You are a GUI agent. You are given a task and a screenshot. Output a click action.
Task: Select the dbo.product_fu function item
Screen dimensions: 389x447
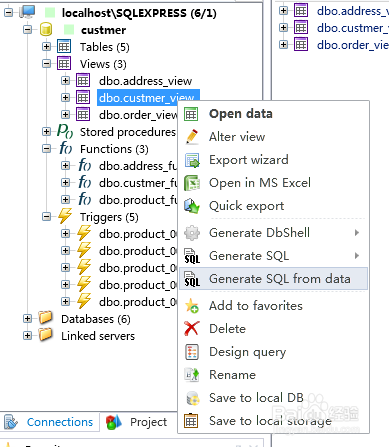[138, 200]
